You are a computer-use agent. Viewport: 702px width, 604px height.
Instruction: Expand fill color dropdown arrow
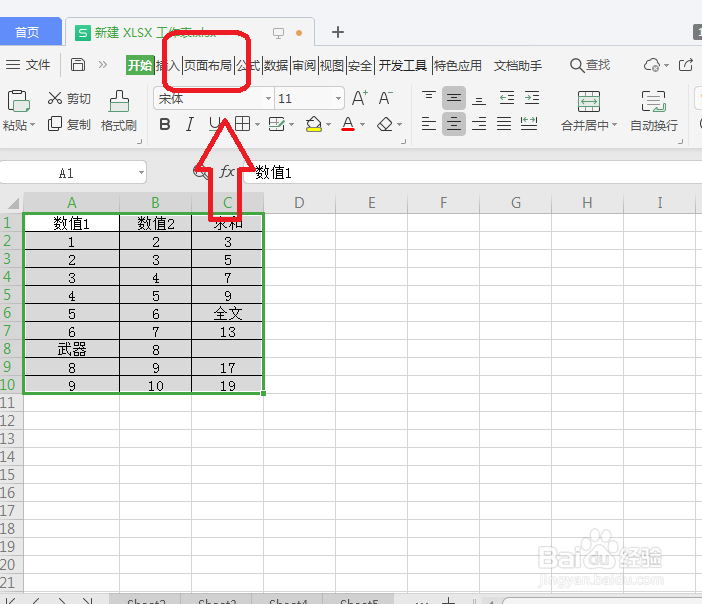pyautogui.click(x=328, y=124)
